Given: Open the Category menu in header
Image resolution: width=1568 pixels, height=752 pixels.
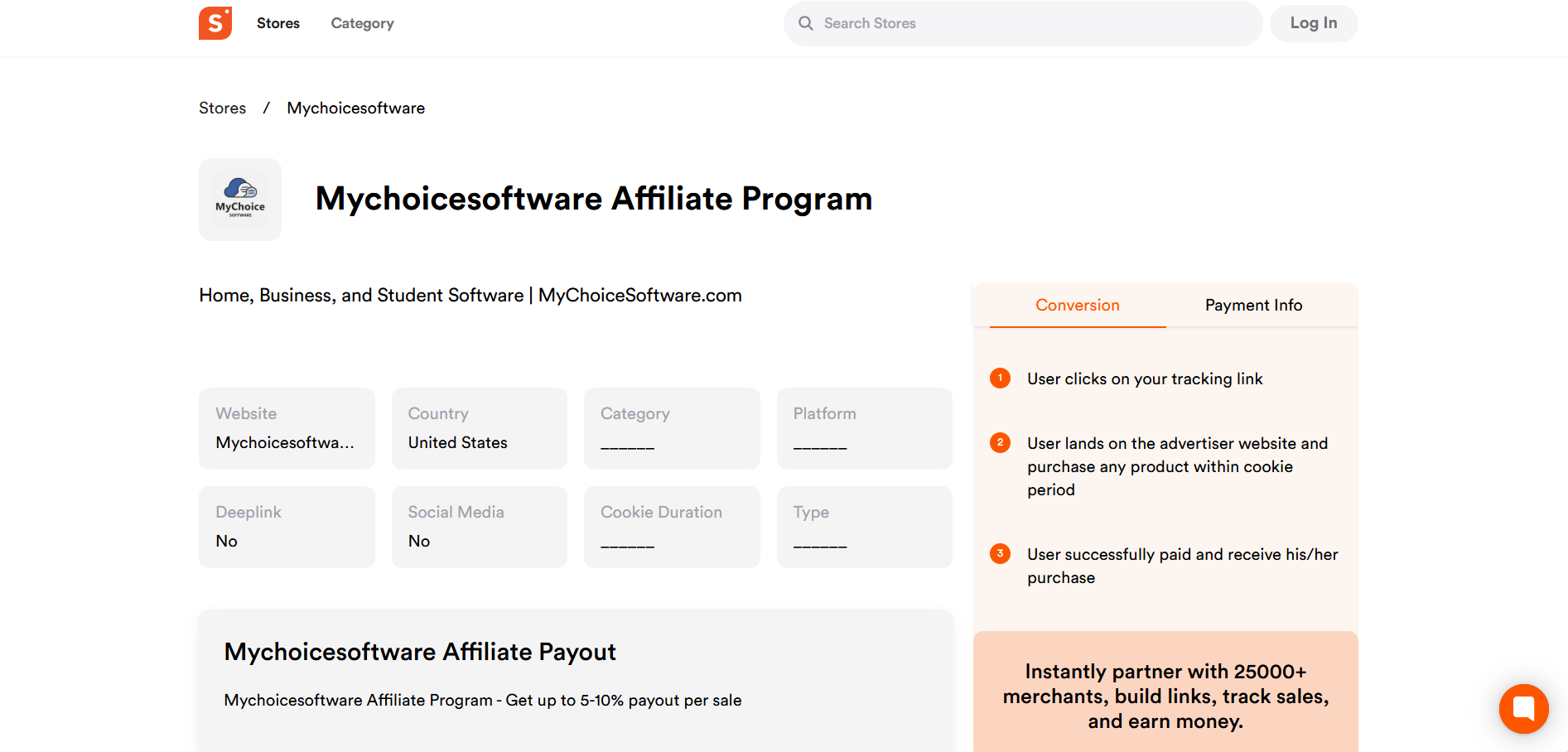Looking at the screenshot, I should point(362,23).
